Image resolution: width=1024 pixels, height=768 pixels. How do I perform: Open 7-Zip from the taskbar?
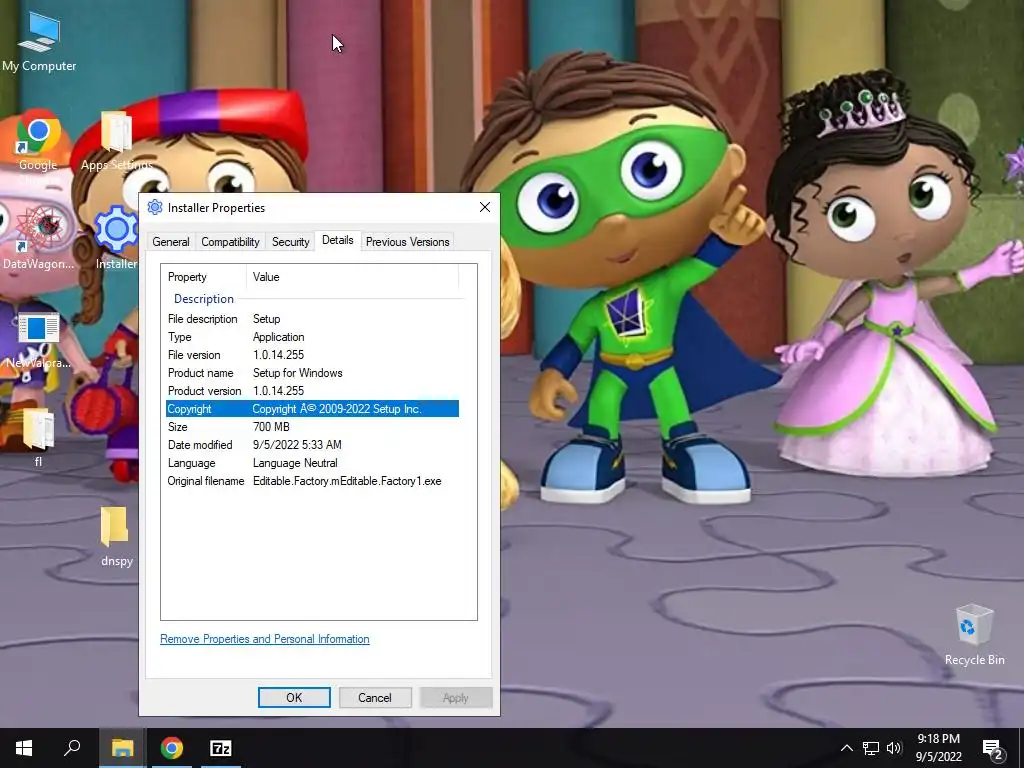coord(221,748)
